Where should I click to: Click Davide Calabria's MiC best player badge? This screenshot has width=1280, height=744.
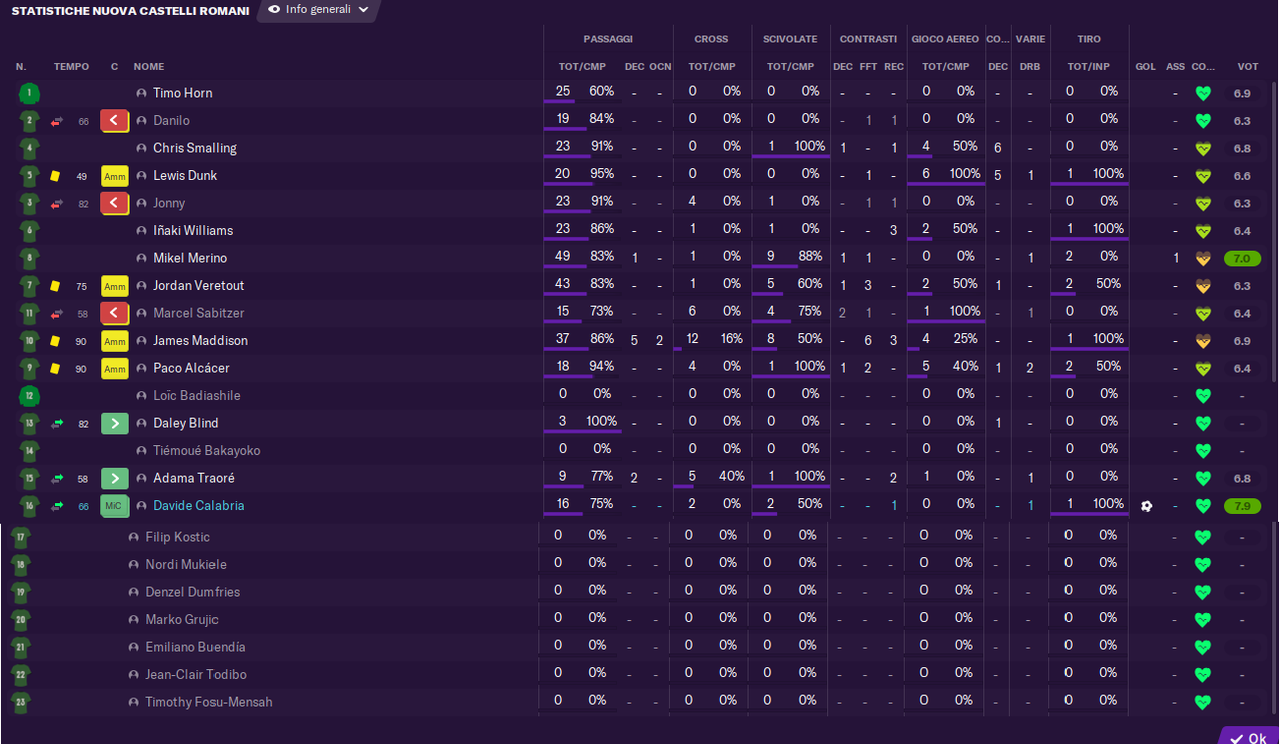click(115, 506)
